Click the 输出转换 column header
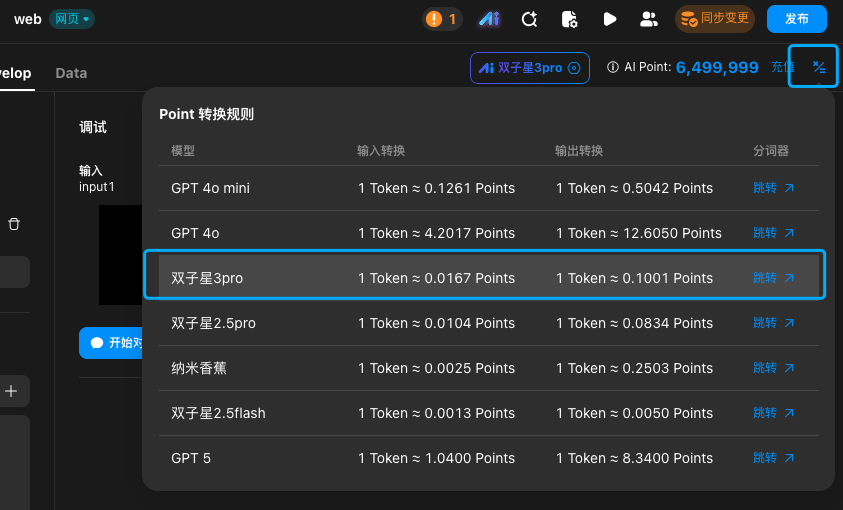The height and width of the screenshot is (510, 843). tap(579, 151)
